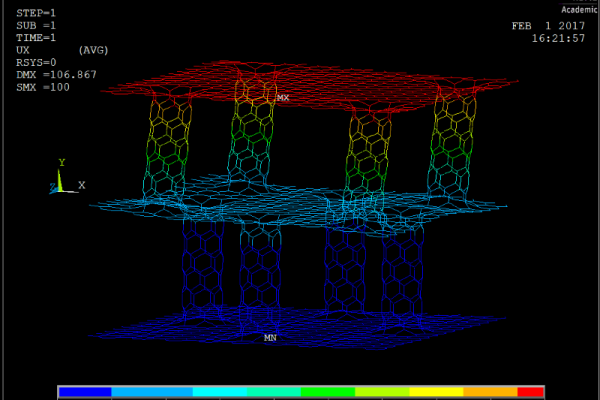The height and width of the screenshot is (400, 600).
Task: Select the dark blue legend color segment
Action: pyautogui.click(x=85, y=392)
